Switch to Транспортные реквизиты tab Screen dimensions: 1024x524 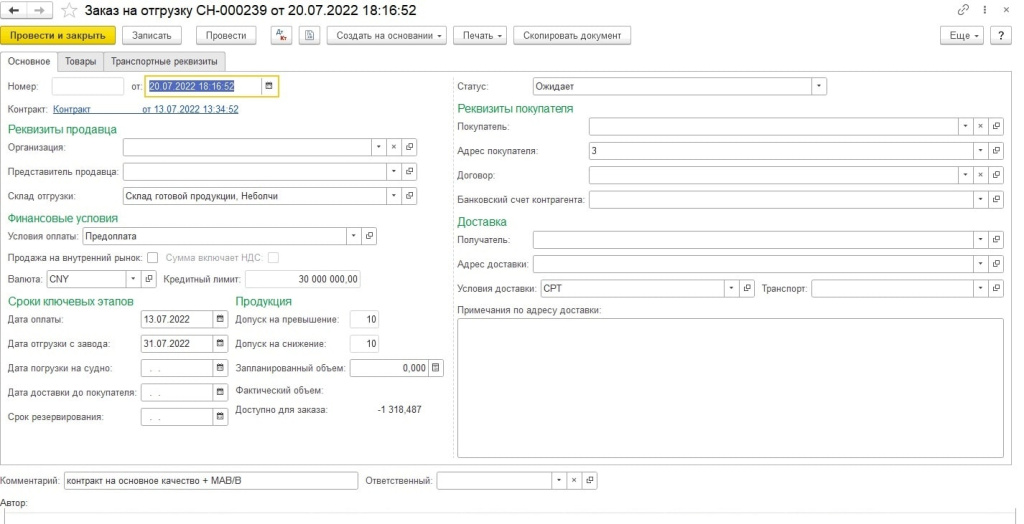pyautogui.click(x=165, y=61)
